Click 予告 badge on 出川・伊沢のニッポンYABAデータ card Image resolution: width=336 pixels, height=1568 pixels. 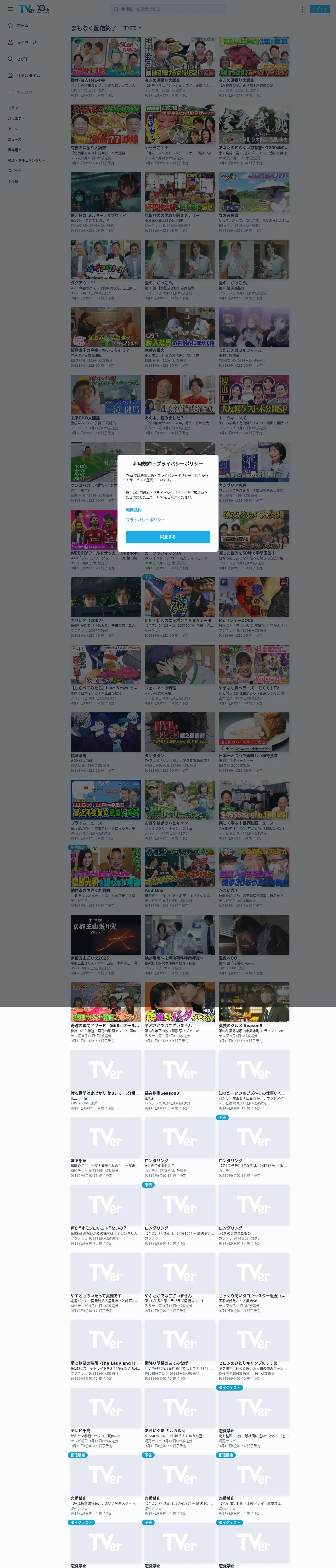[148, 577]
